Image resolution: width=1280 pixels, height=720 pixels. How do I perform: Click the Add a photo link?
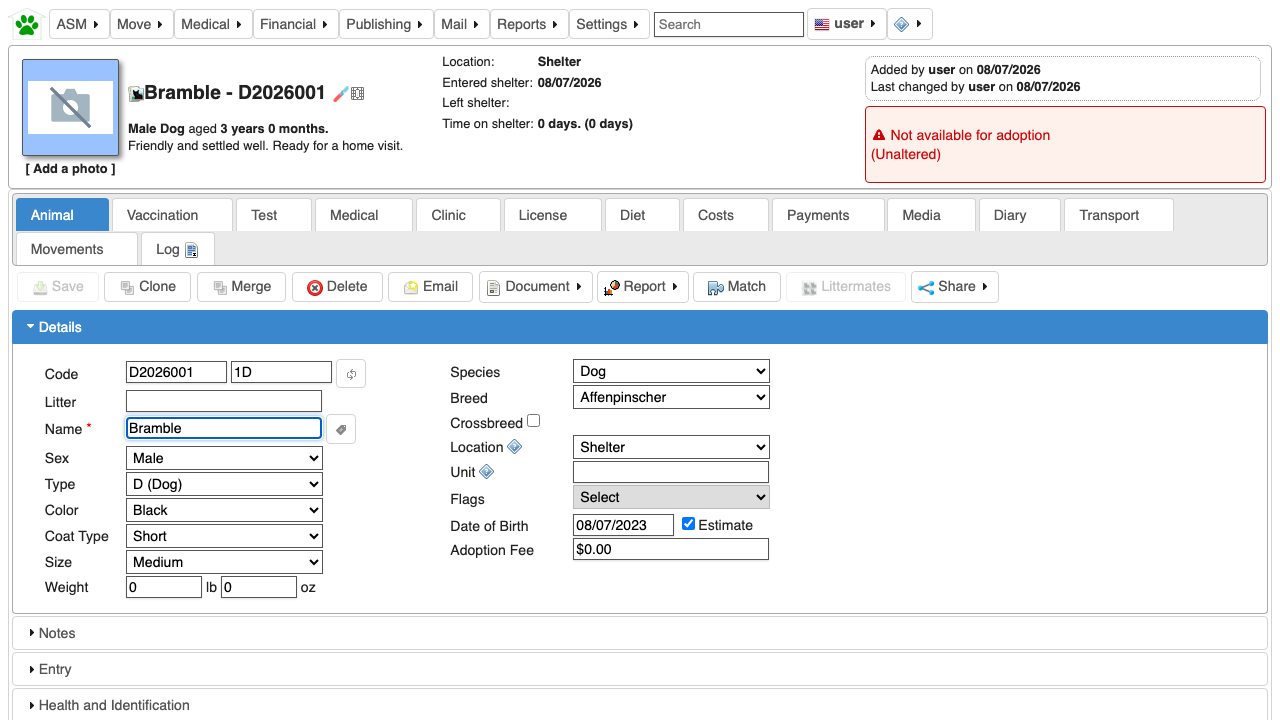point(70,169)
